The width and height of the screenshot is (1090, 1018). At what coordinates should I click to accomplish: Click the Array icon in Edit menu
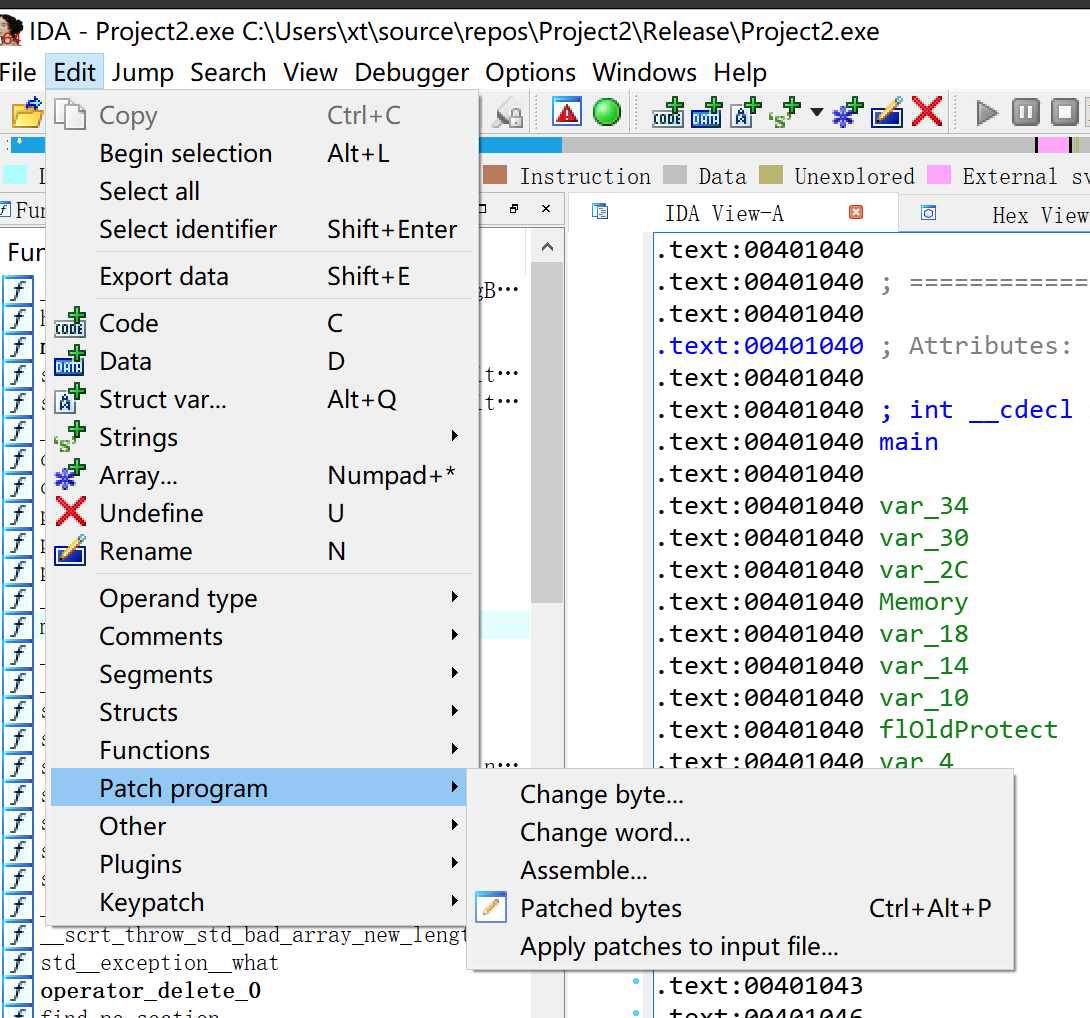(x=70, y=475)
